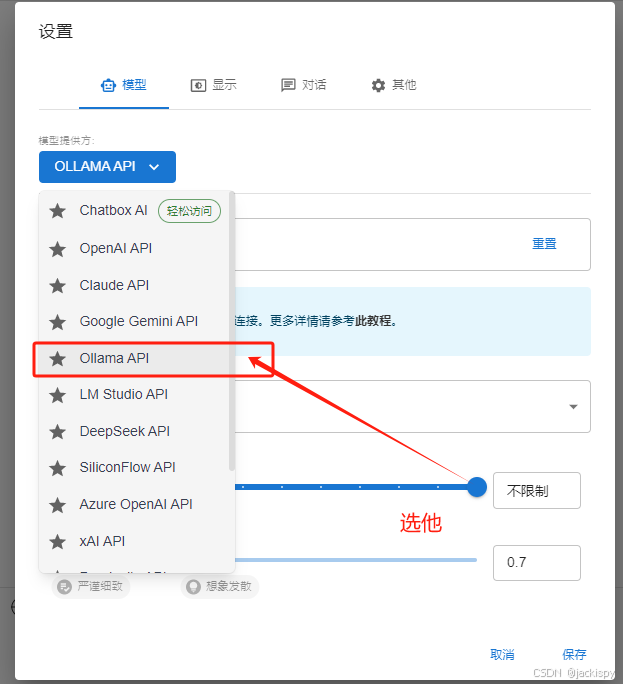This screenshot has height=684, width=623.
Task: Expand the model selection dropdown arrow
Action: click(573, 407)
